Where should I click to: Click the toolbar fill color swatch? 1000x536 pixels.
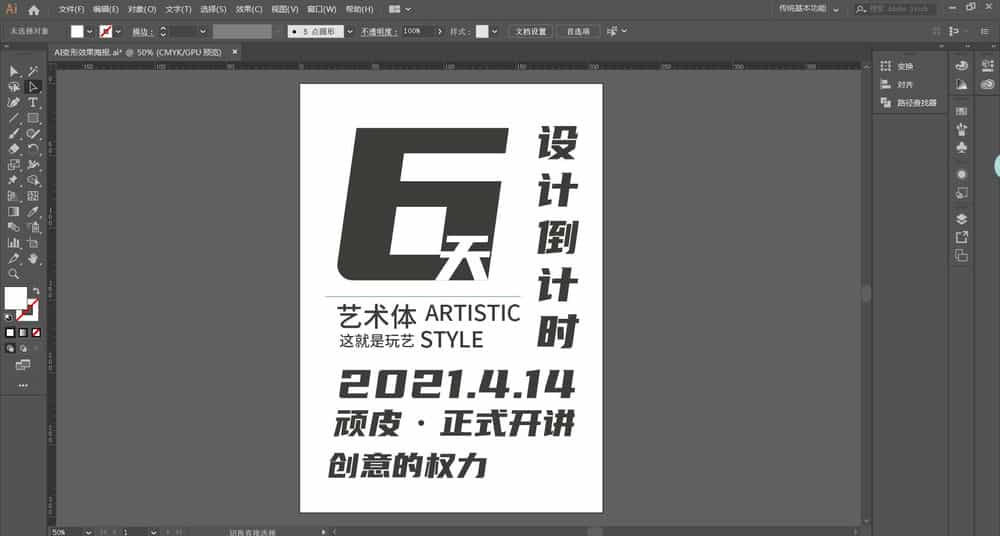click(15, 298)
